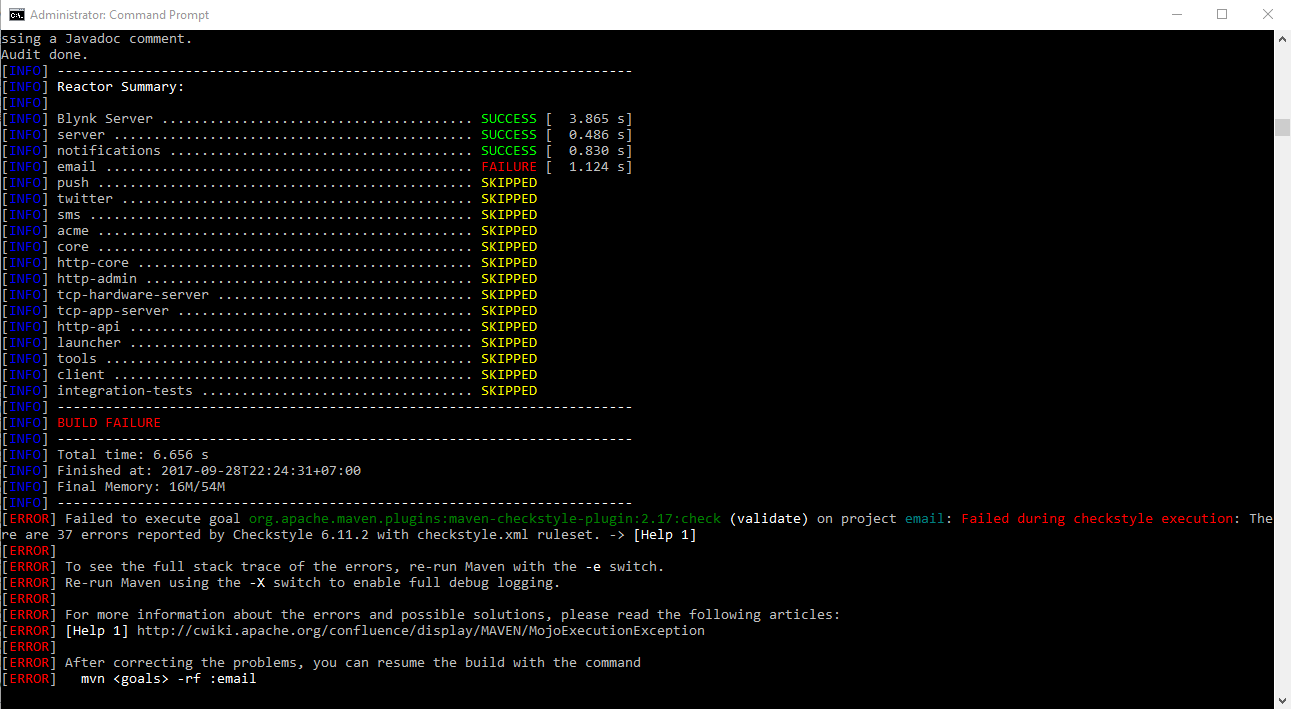The image size is (1291, 709).
Task: Click the red 'BUILD FAILURE' text
Action: pyautogui.click(x=109, y=423)
